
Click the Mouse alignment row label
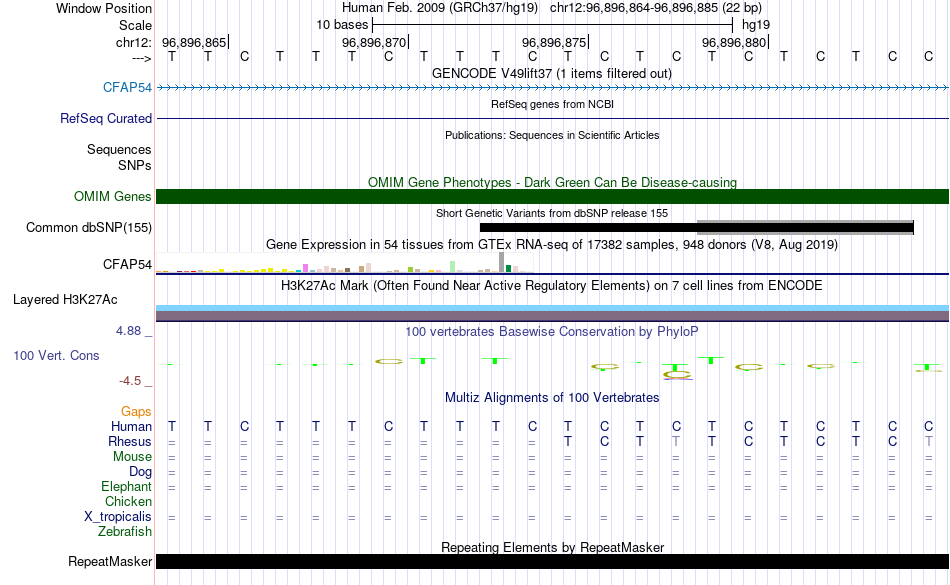tap(132, 457)
